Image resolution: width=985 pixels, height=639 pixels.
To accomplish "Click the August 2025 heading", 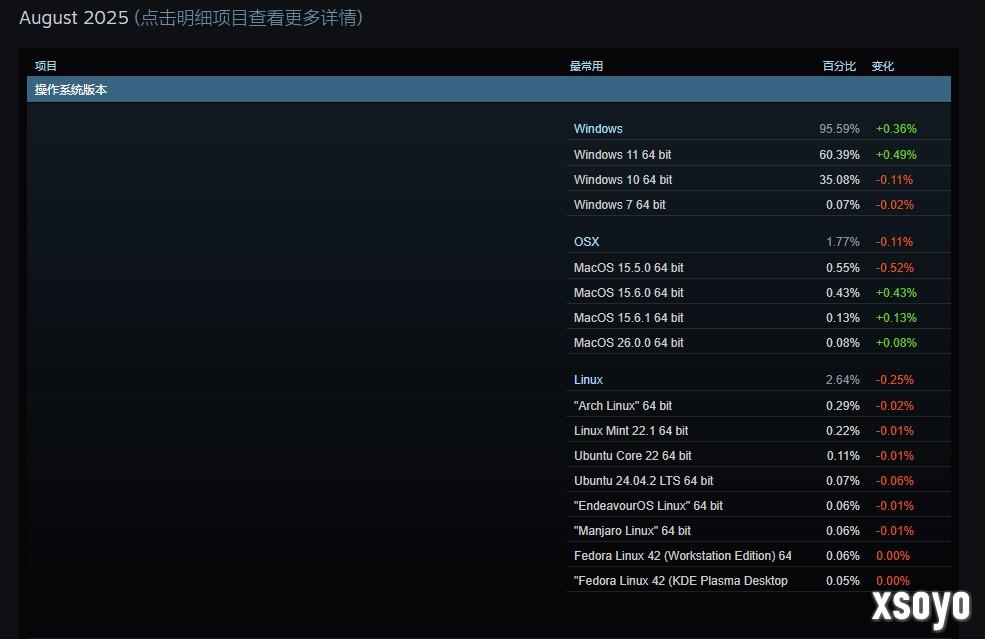I will tap(73, 18).
